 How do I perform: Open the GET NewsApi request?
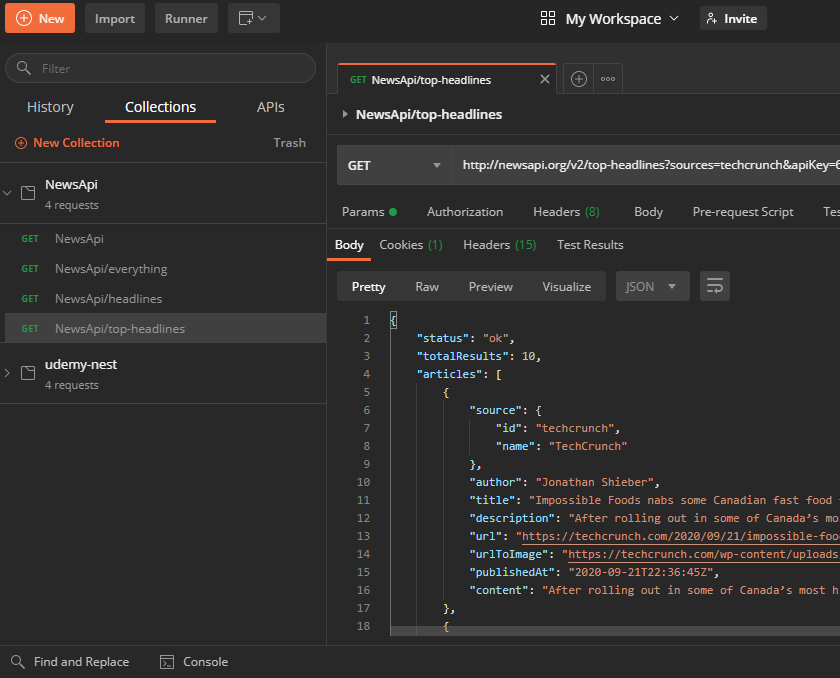pos(163,238)
